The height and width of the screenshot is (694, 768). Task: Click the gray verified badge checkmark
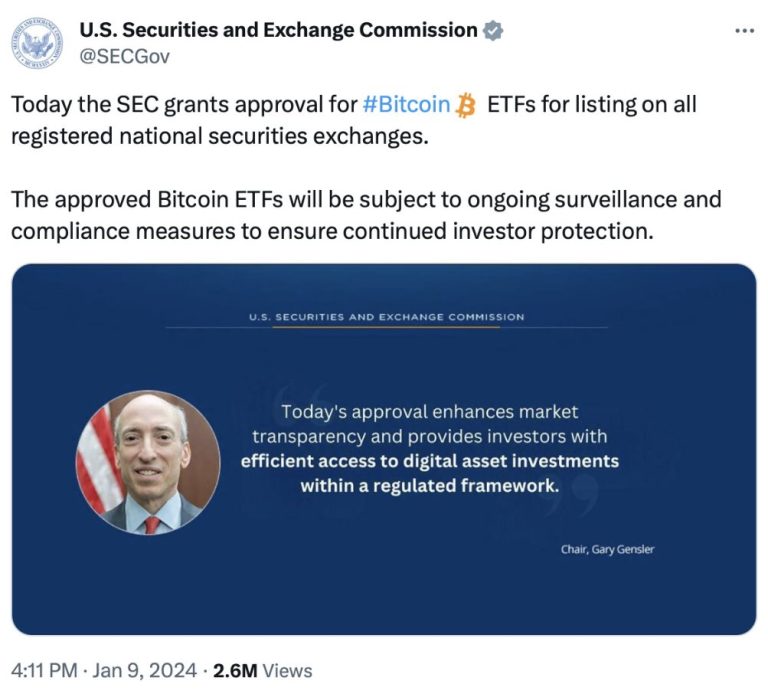tap(493, 30)
